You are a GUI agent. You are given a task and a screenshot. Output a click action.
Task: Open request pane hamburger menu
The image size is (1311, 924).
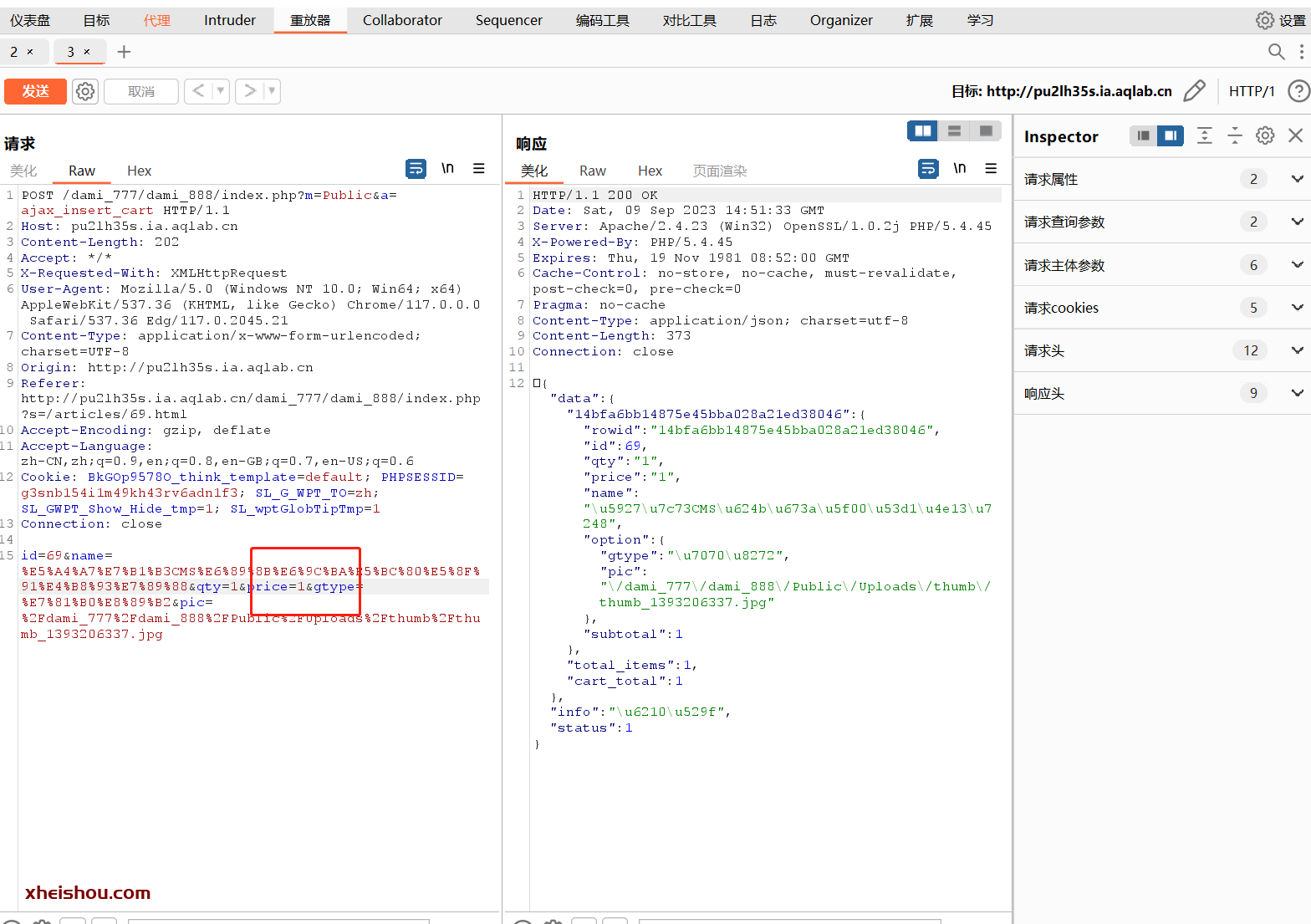(479, 169)
